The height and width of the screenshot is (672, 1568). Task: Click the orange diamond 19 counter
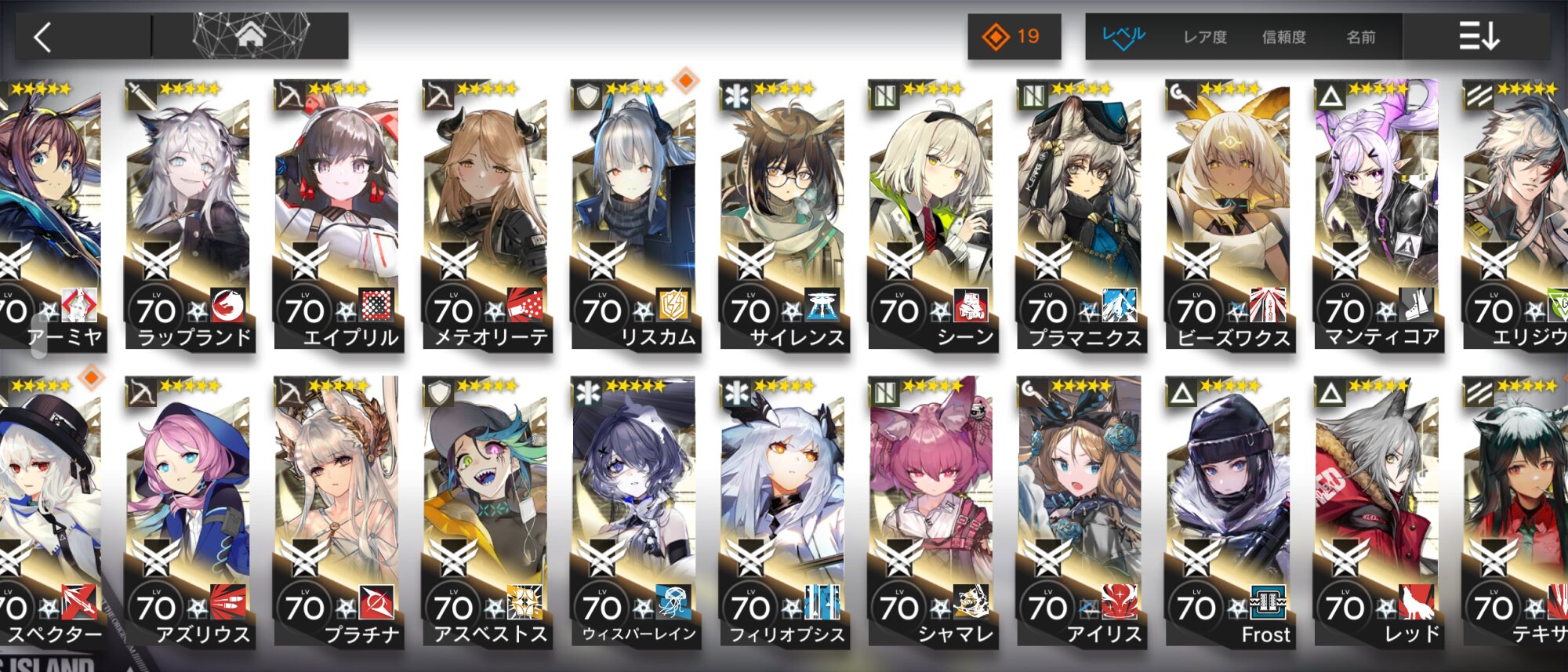coord(1014,37)
